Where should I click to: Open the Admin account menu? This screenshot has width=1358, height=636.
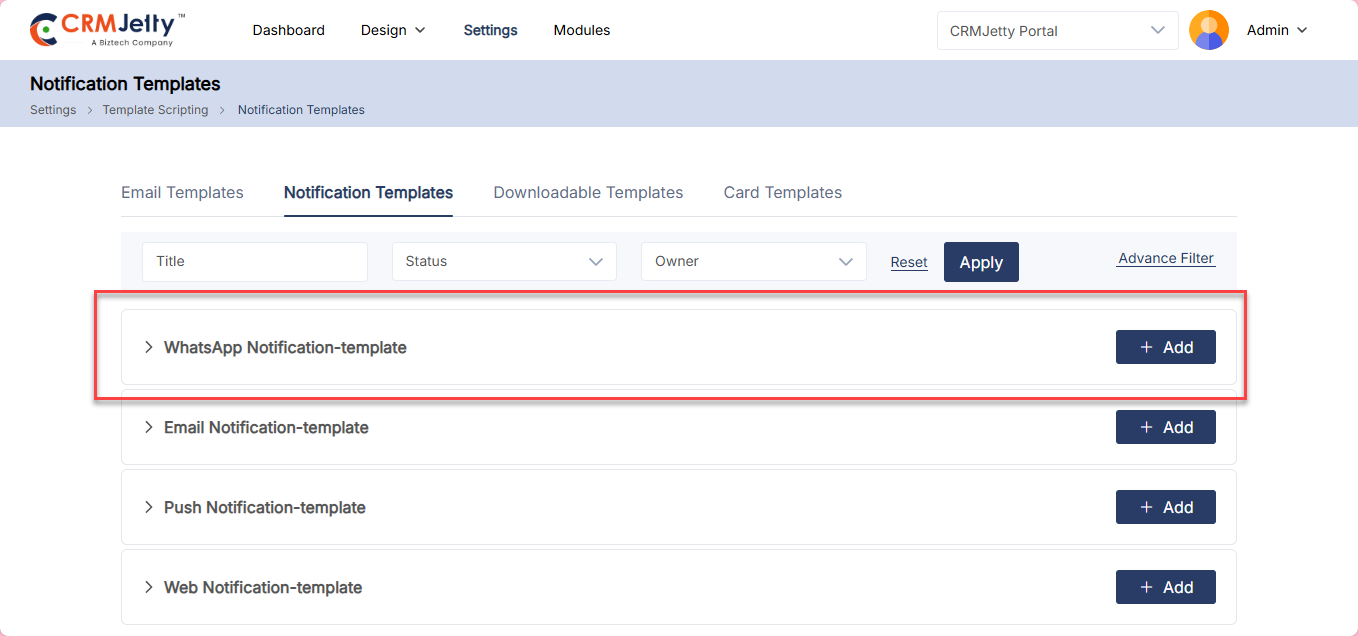click(x=1276, y=30)
